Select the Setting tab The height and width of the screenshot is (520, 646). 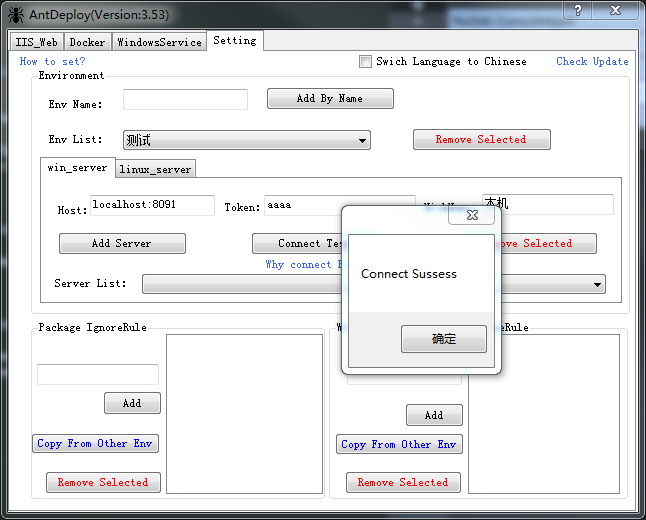(235, 40)
